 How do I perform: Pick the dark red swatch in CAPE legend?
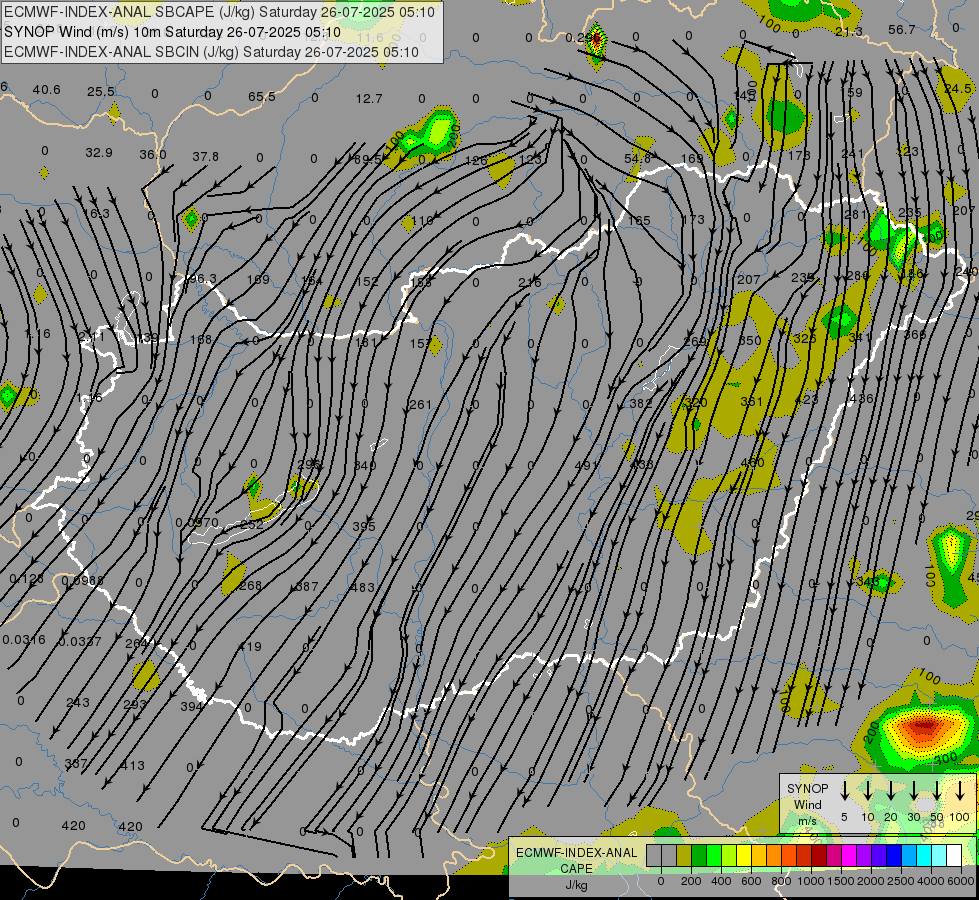click(x=819, y=856)
